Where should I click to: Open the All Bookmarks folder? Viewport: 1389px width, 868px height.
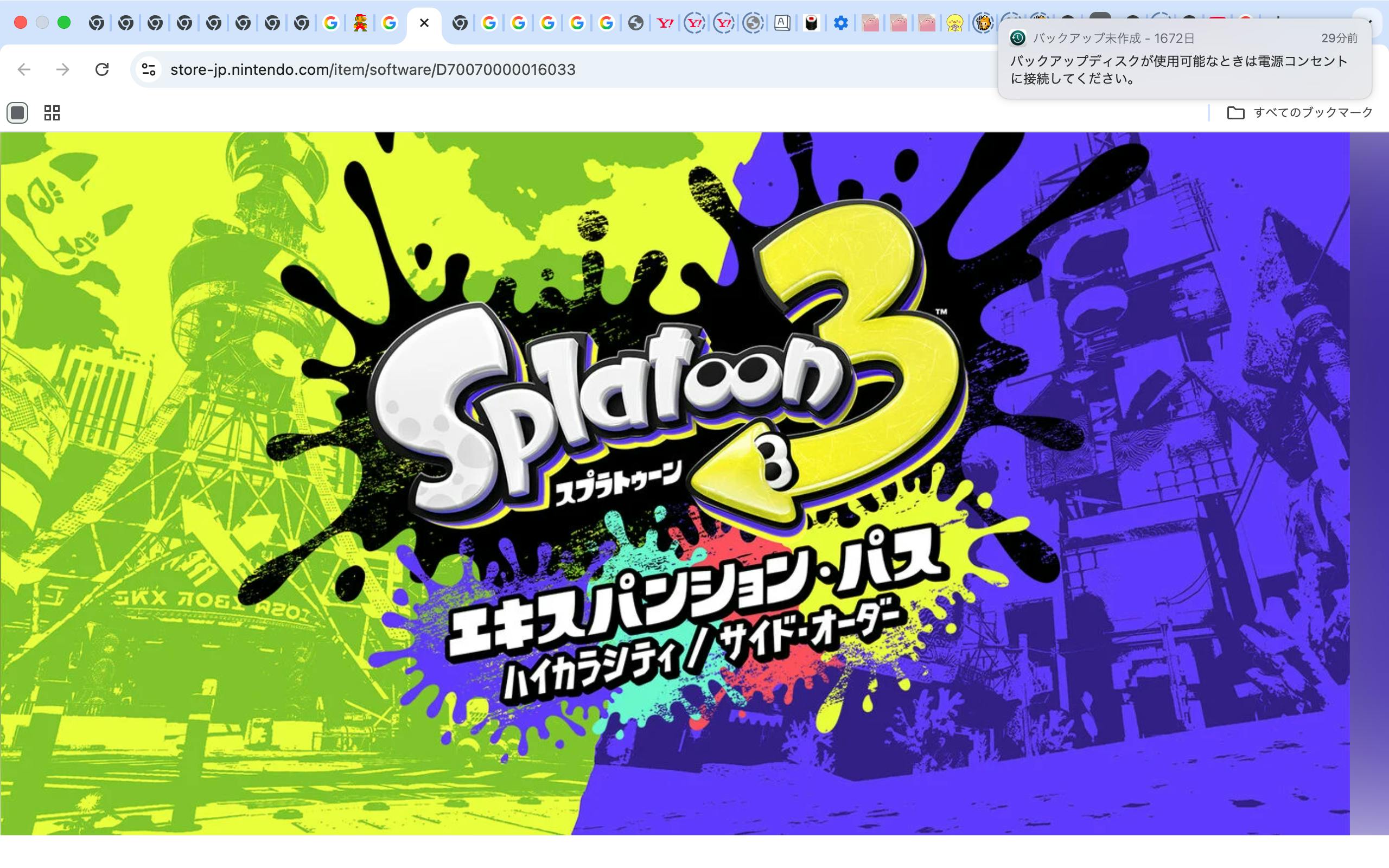pyautogui.click(x=1299, y=112)
